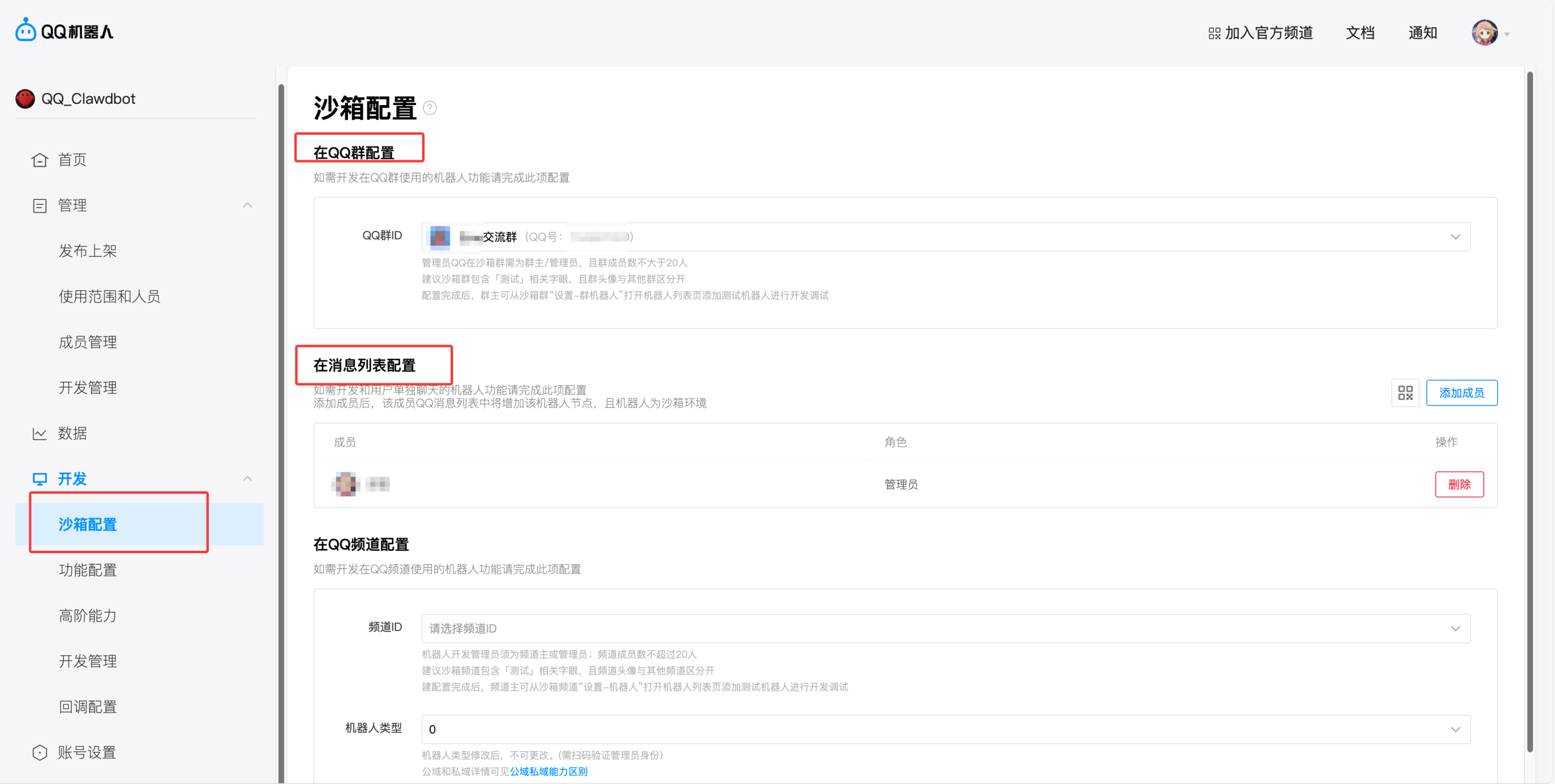The width and height of the screenshot is (1555, 784).
Task: Click the hexagon icon for 账号设置
Action: pyautogui.click(x=39, y=752)
